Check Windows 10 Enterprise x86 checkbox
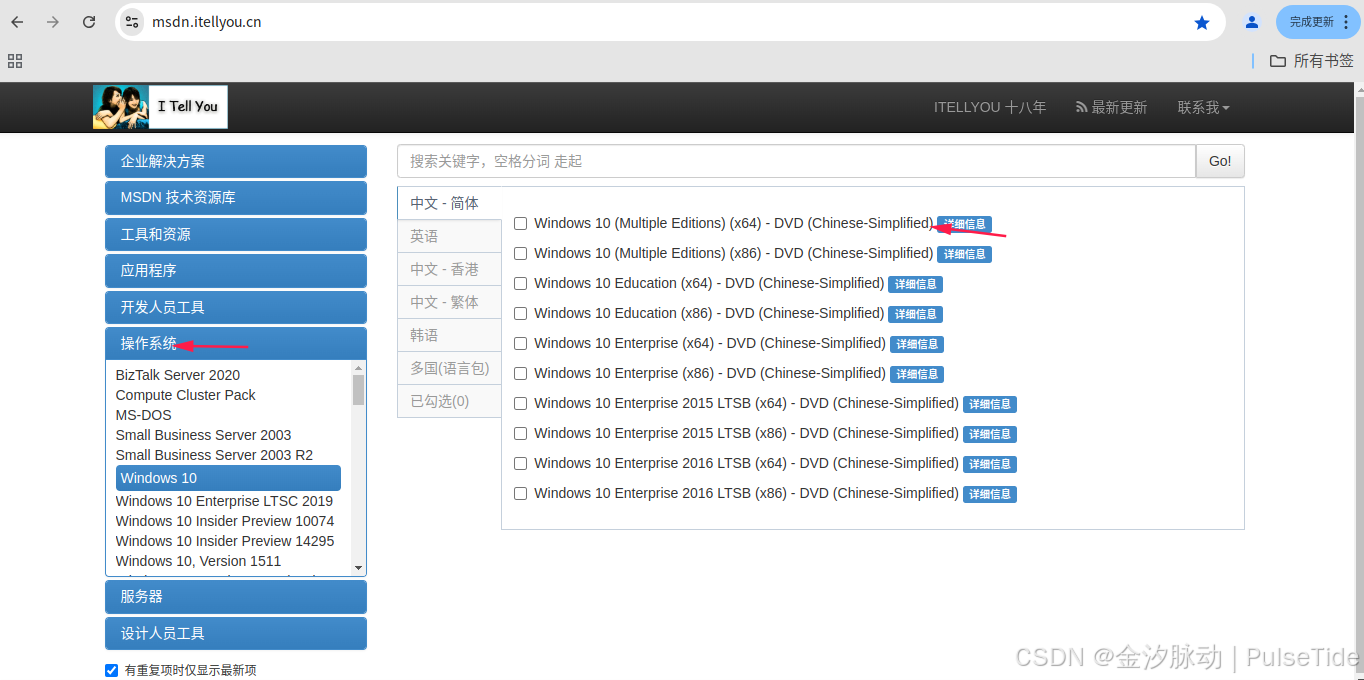Screen dimensions: 1364x680 point(520,374)
